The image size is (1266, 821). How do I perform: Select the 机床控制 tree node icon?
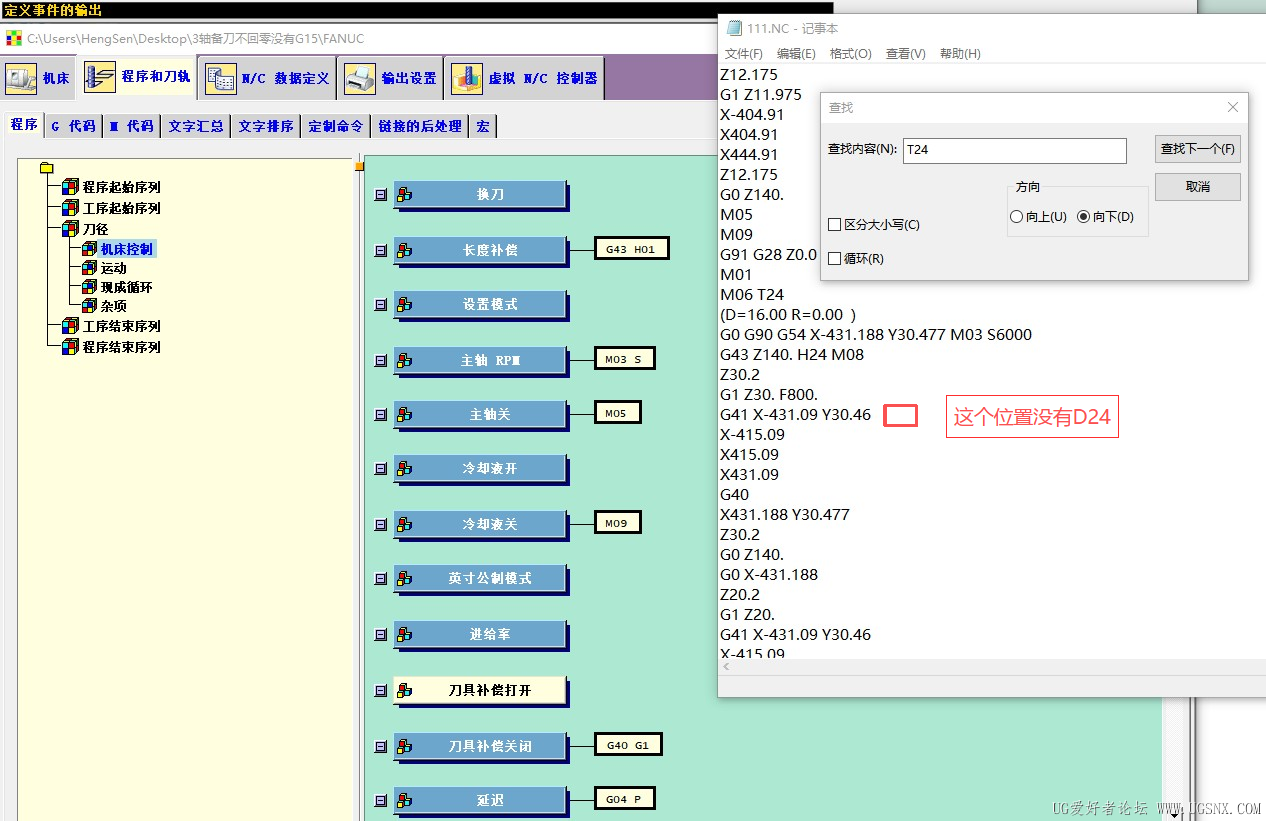point(89,249)
